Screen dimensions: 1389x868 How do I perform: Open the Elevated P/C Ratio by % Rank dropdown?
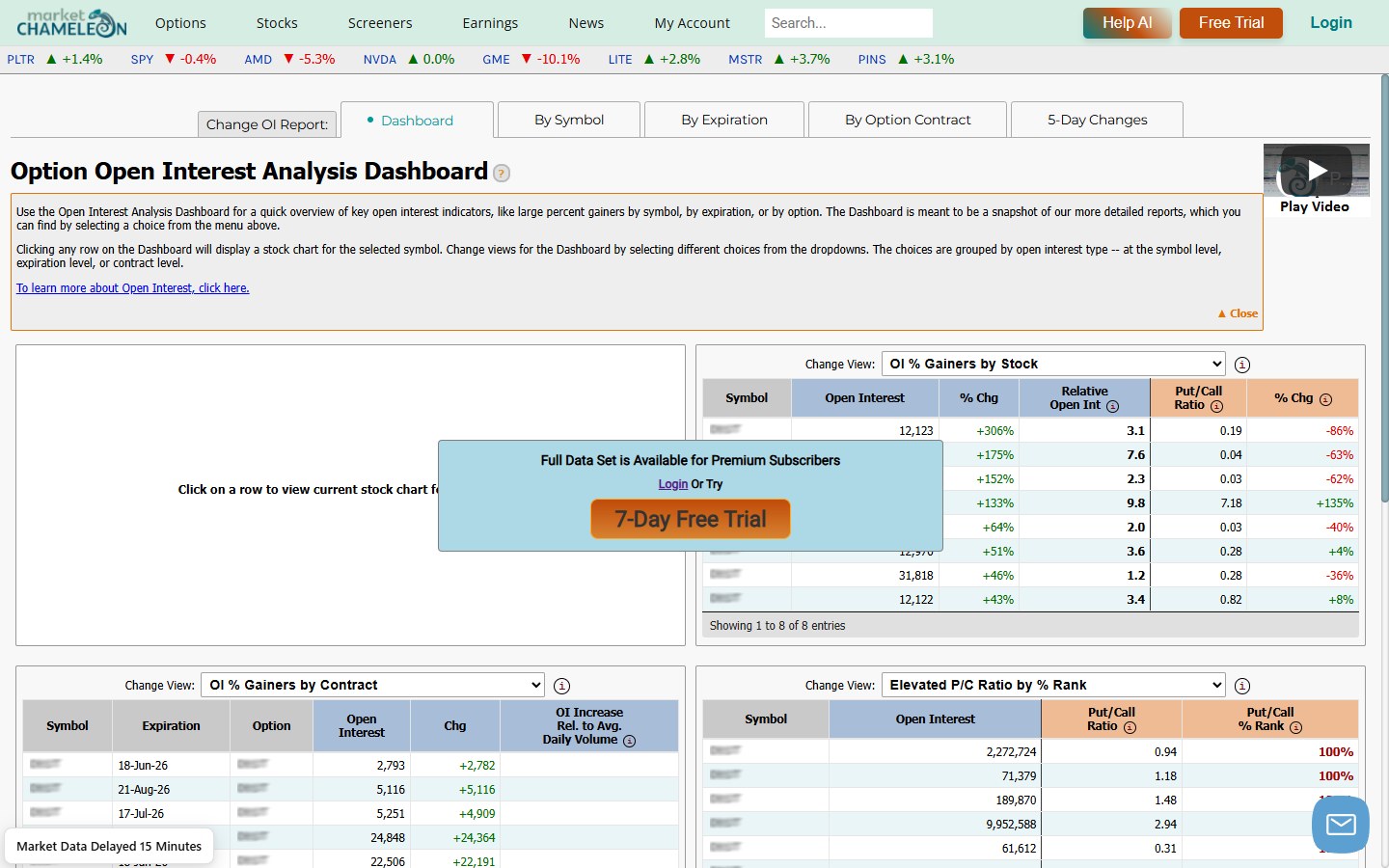pos(1053,685)
